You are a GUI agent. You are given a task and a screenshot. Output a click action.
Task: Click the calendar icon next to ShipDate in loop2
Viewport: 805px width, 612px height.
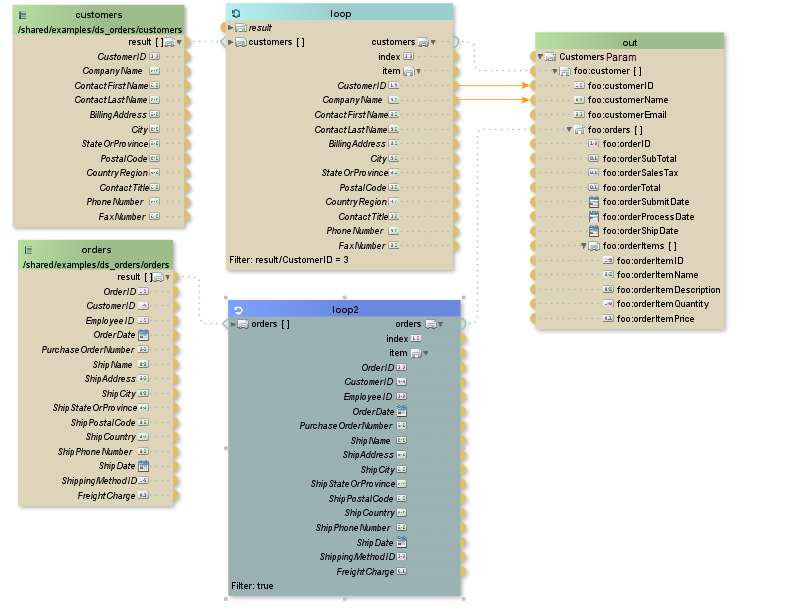click(402, 542)
